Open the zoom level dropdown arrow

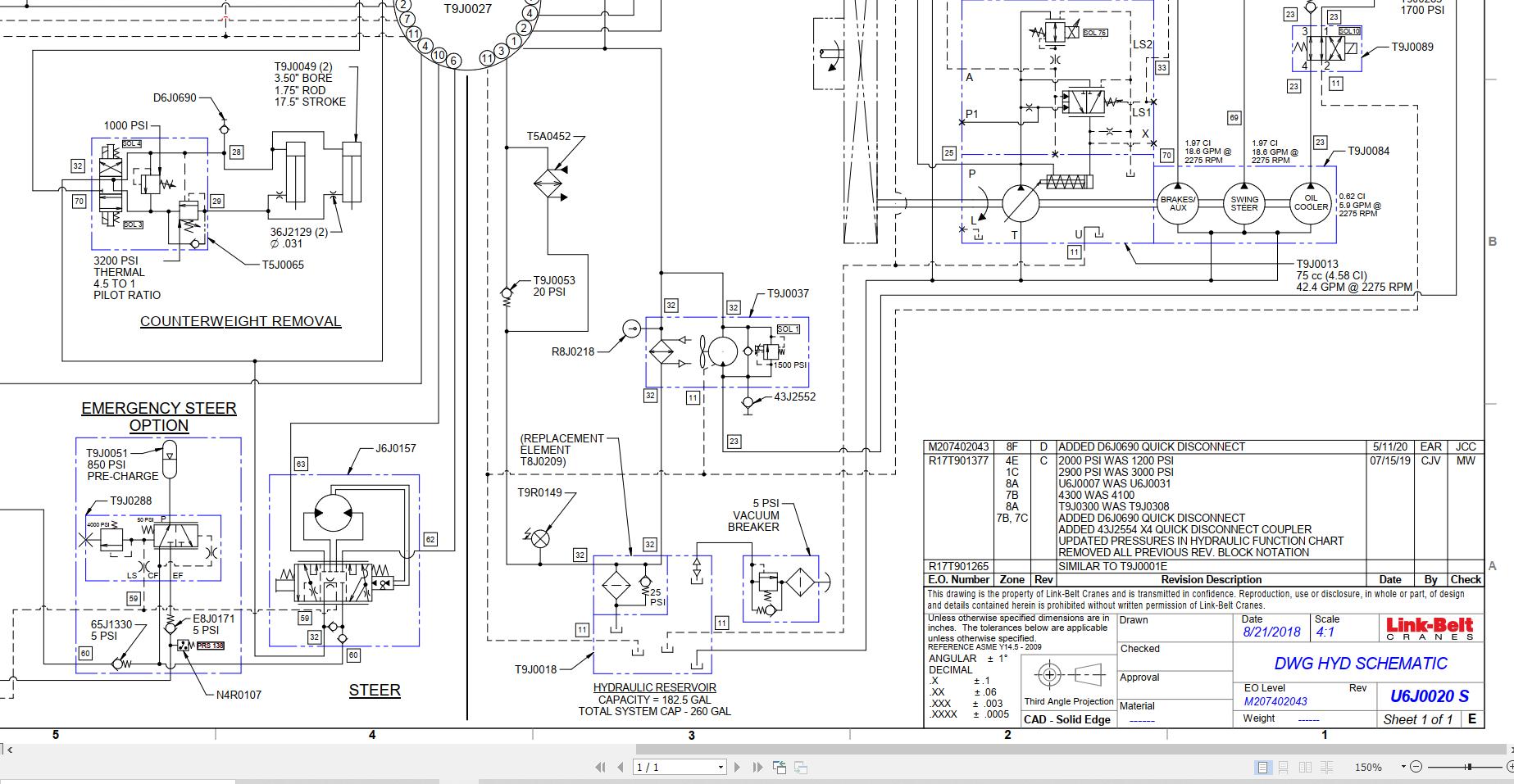pos(1403,768)
